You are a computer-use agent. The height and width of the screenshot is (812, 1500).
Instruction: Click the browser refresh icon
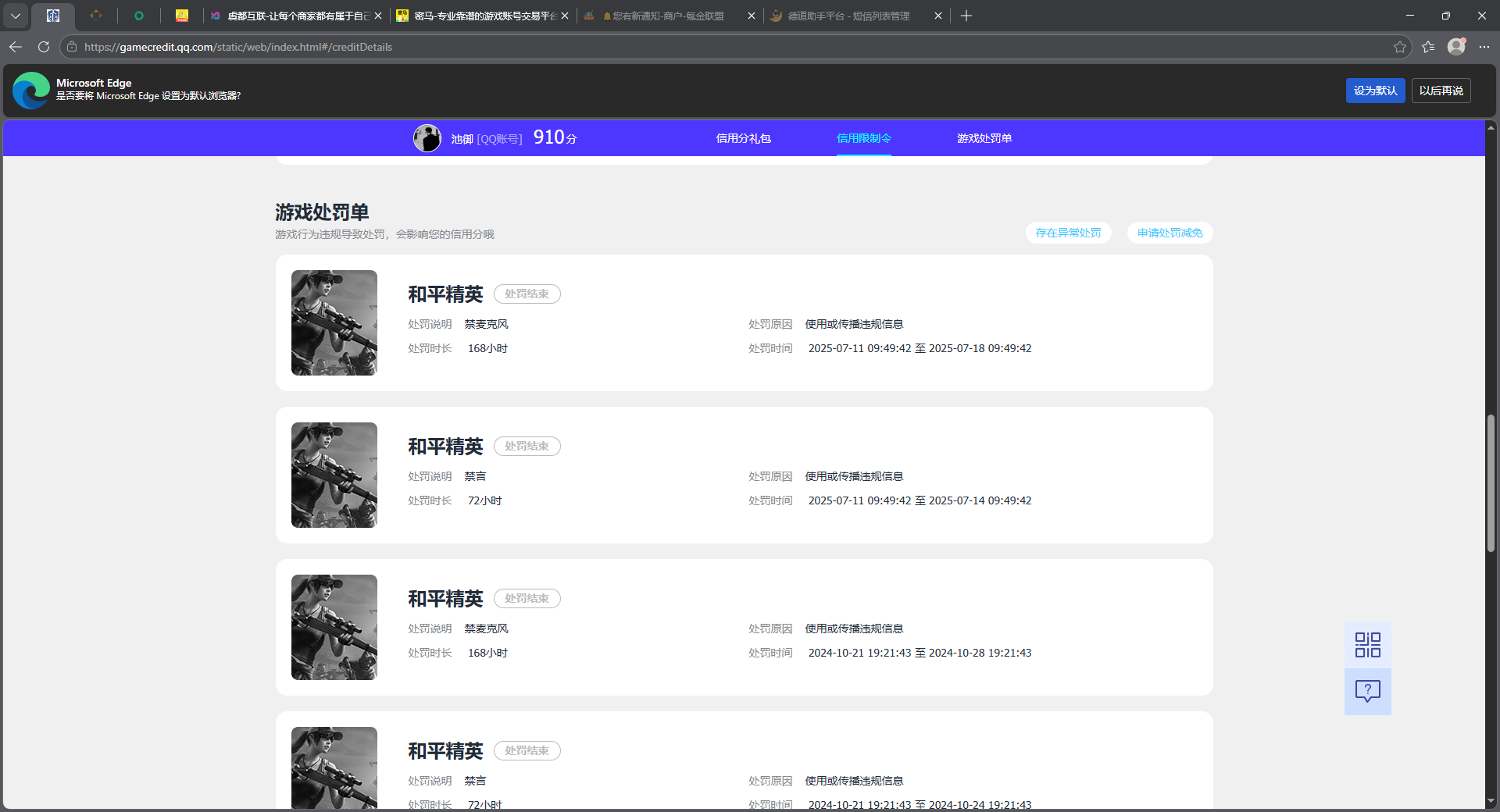point(44,47)
